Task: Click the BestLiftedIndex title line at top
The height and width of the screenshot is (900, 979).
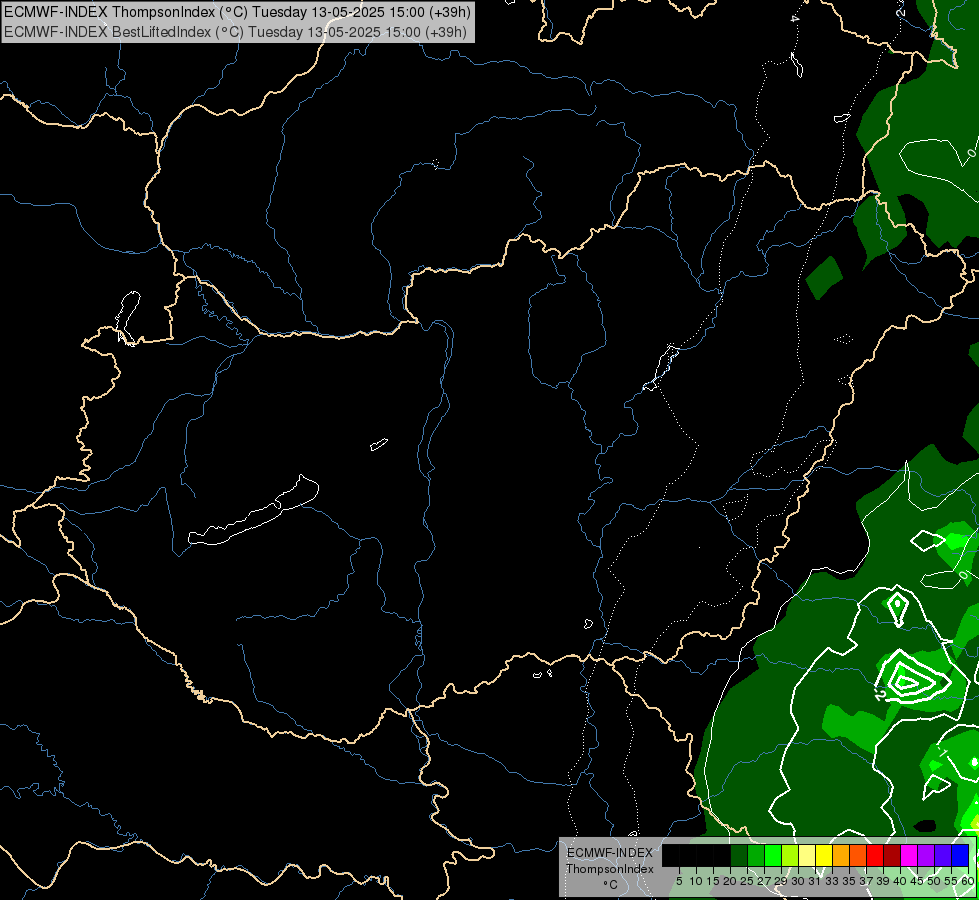Action: coord(235,32)
